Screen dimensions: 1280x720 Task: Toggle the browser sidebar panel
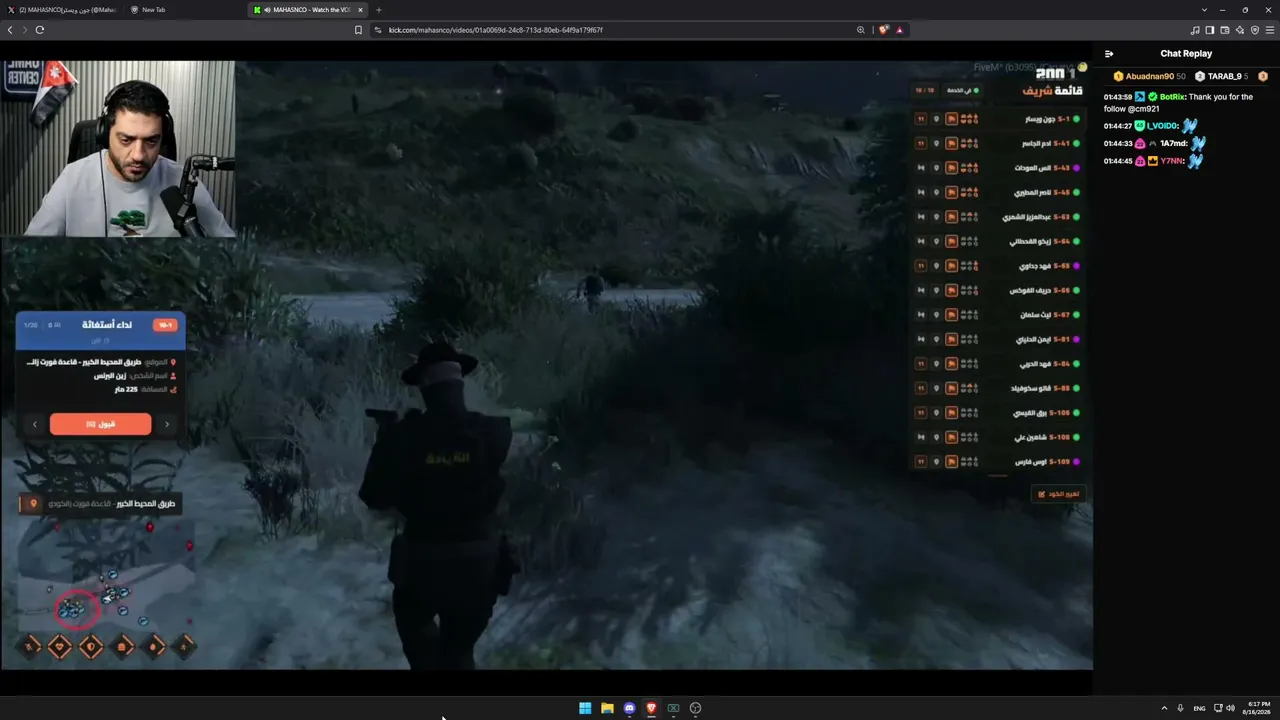tap(1210, 30)
